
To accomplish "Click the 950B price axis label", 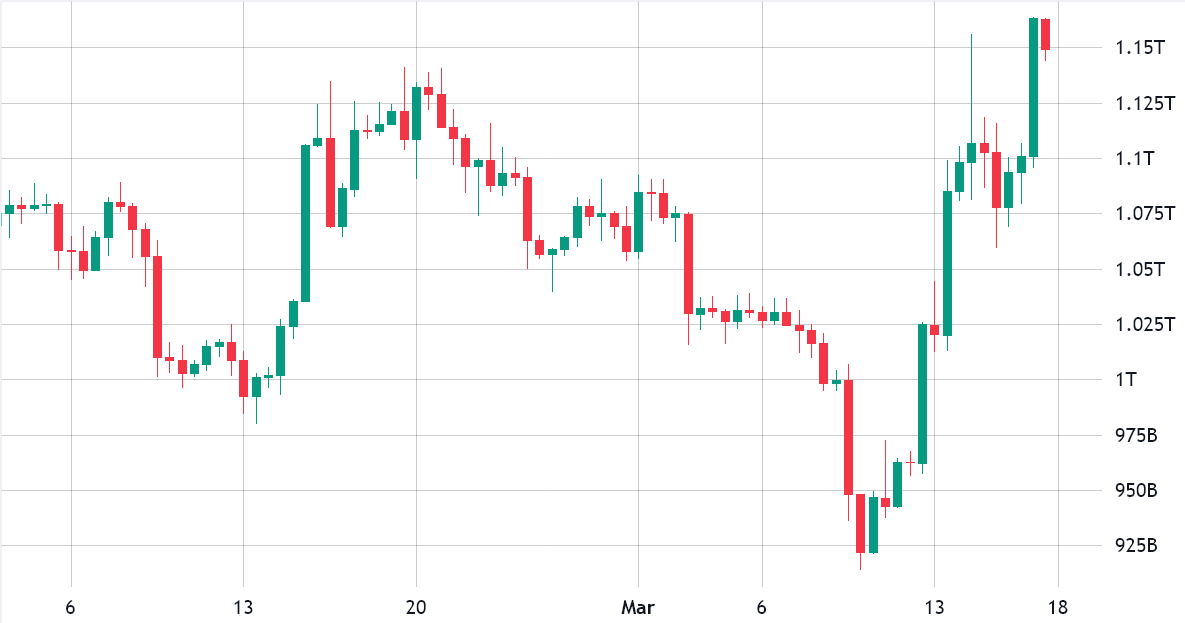I will [1137, 491].
